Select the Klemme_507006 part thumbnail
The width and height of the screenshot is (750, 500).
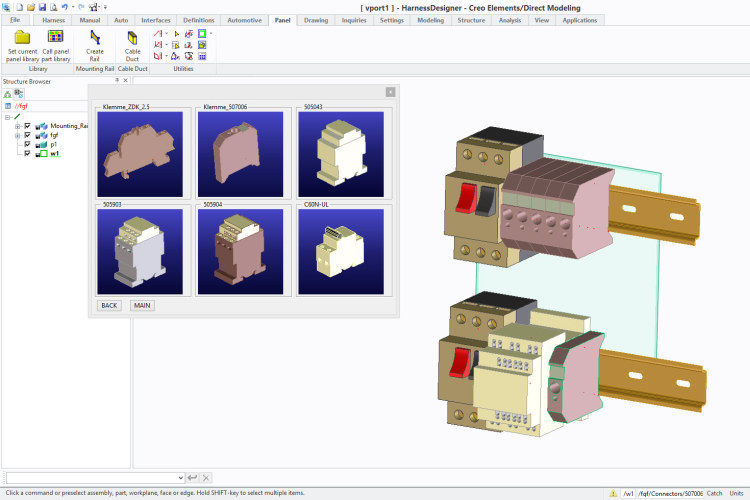pos(241,154)
